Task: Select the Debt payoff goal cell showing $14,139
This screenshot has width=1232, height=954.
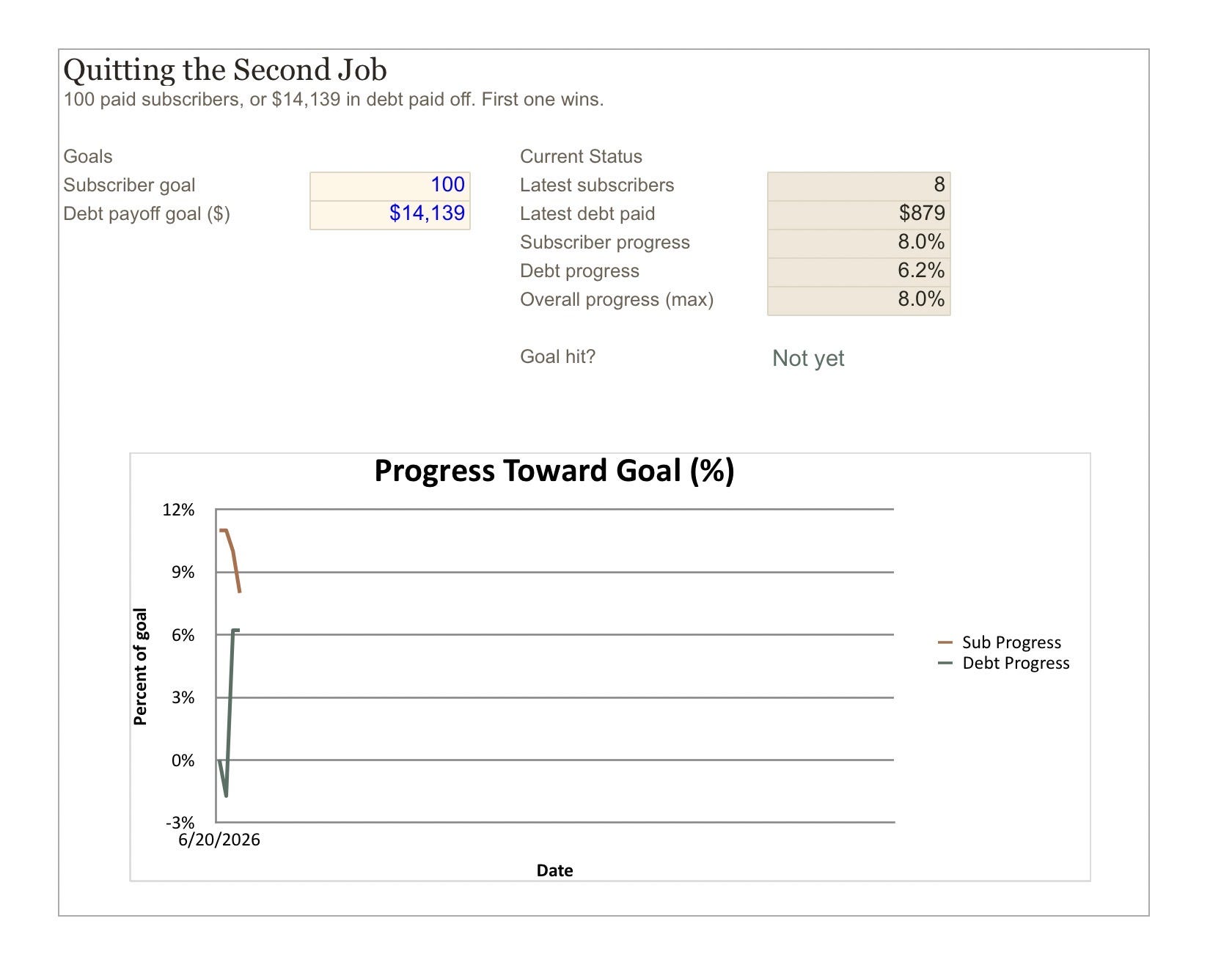Action: coord(389,215)
